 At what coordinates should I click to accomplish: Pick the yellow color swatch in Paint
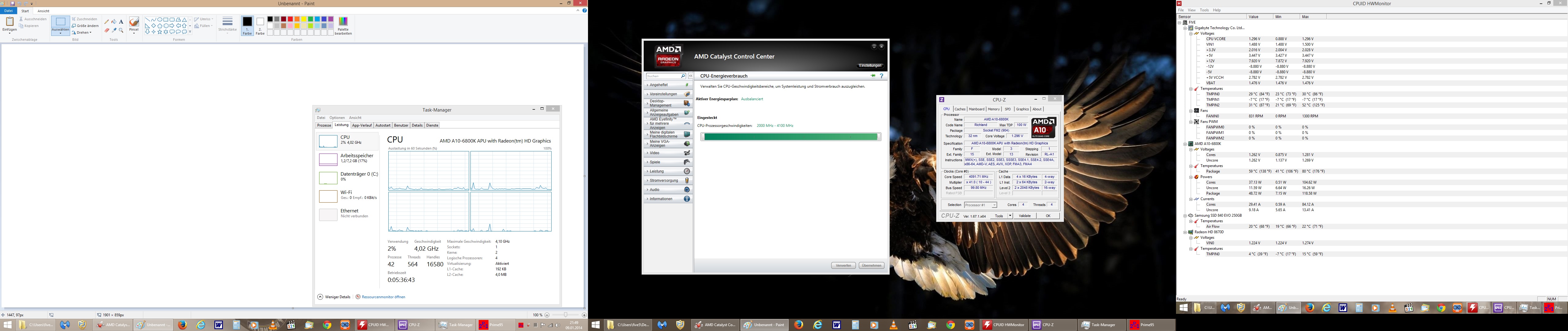pyautogui.click(x=304, y=19)
